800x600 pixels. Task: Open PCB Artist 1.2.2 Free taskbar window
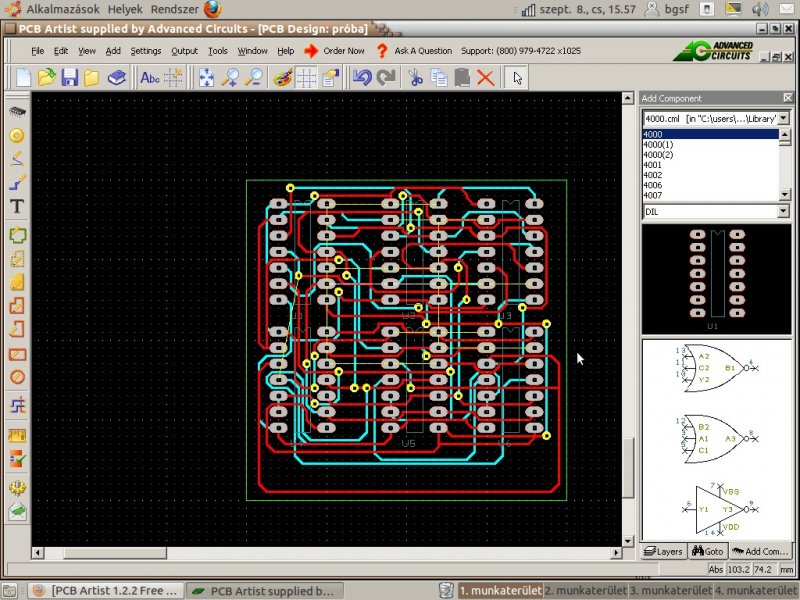(106, 590)
